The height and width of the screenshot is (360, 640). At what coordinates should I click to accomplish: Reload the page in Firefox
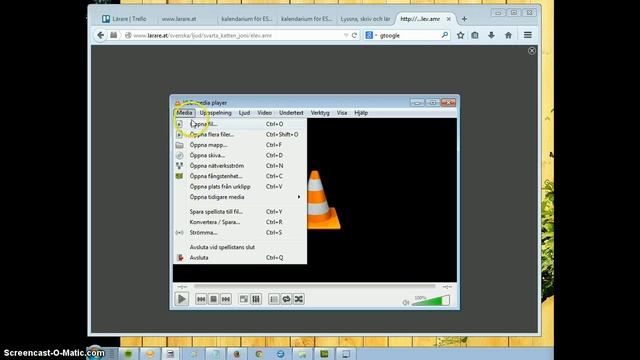point(354,36)
